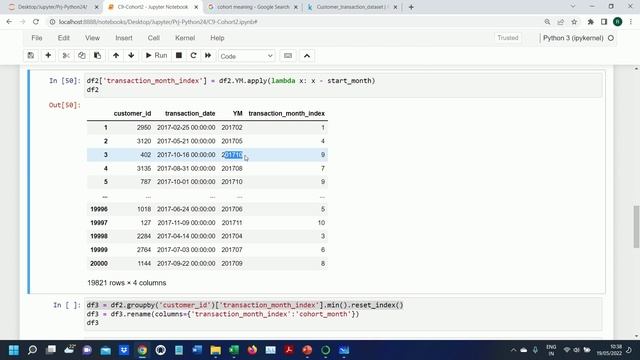Close the C9-Cohort2 Jupyter Notebook tab
This screenshot has width=640, height=360.
(196, 7)
